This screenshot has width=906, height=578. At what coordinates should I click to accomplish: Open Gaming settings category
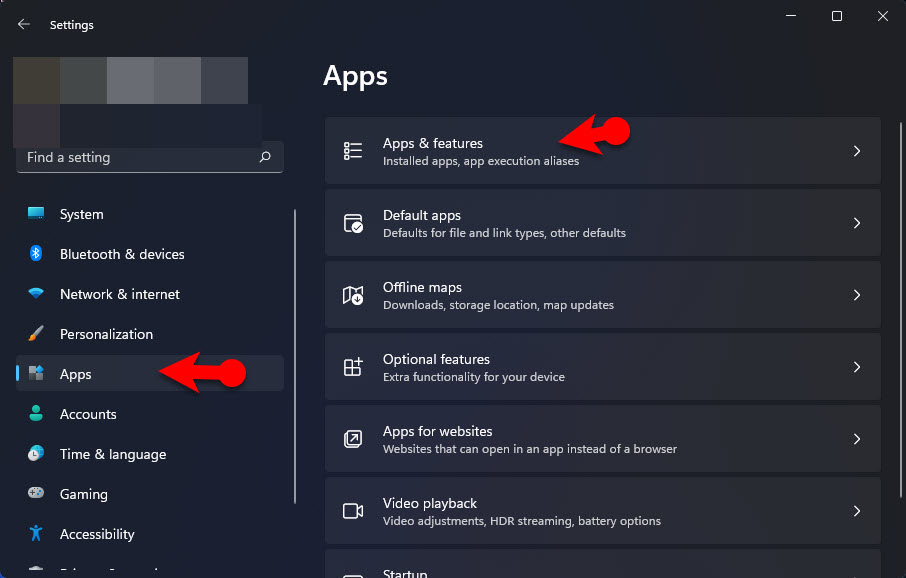point(150,494)
